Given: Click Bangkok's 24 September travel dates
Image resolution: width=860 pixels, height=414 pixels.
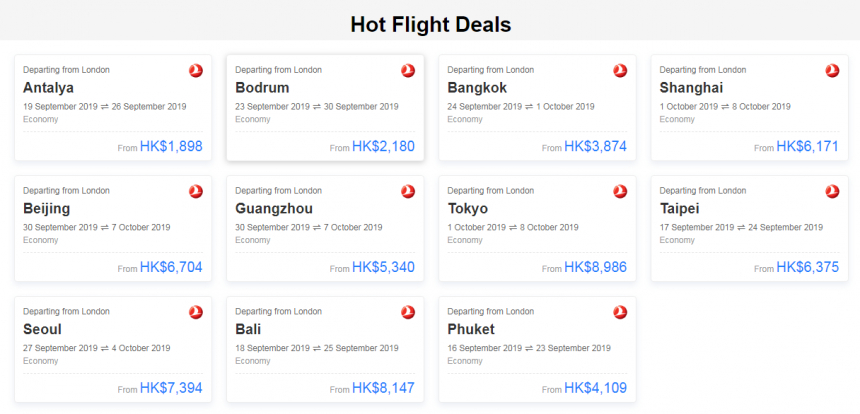Looking at the screenshot, I should (x=521, y=106).
